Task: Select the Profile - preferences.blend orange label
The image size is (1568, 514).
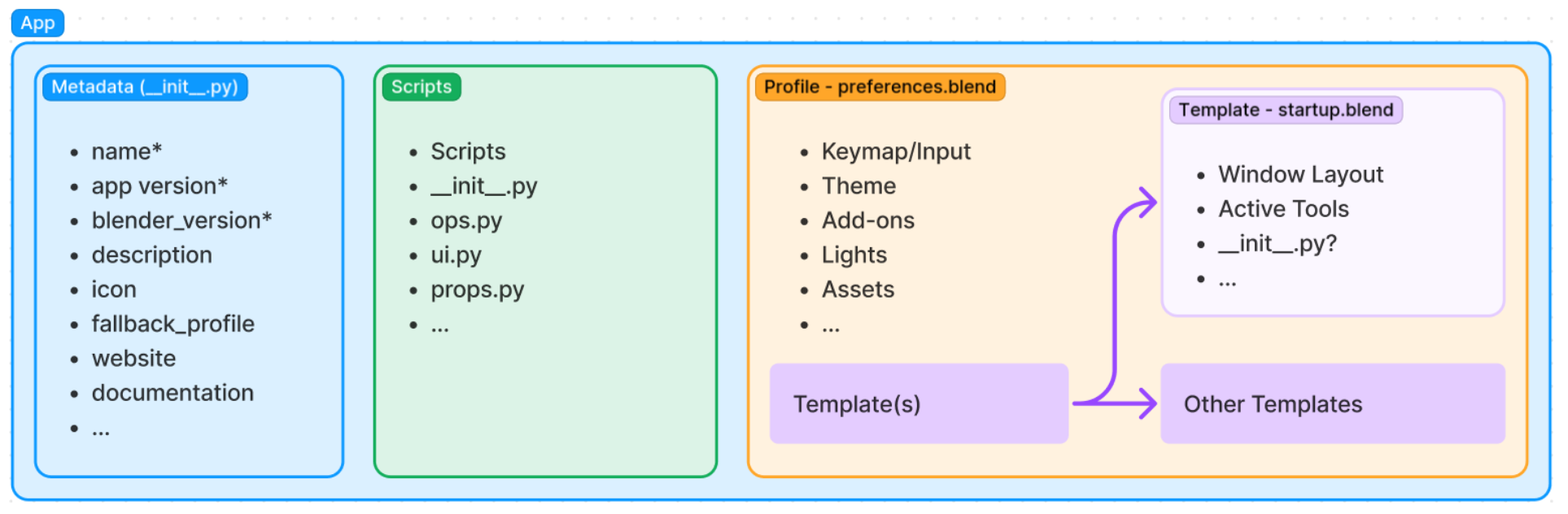Action: (x=880, y=87)
